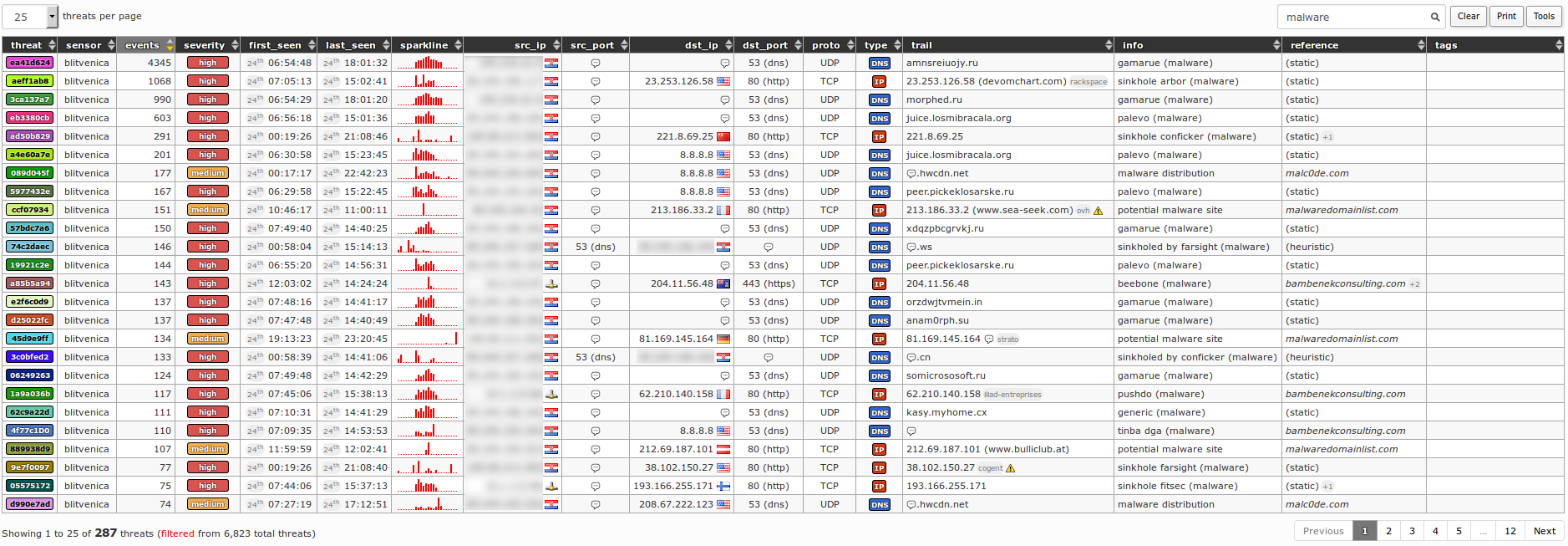The image size is (1568, 546).
Task: Click the magenta threat label ea41d624
Action: tap(30, 63)
